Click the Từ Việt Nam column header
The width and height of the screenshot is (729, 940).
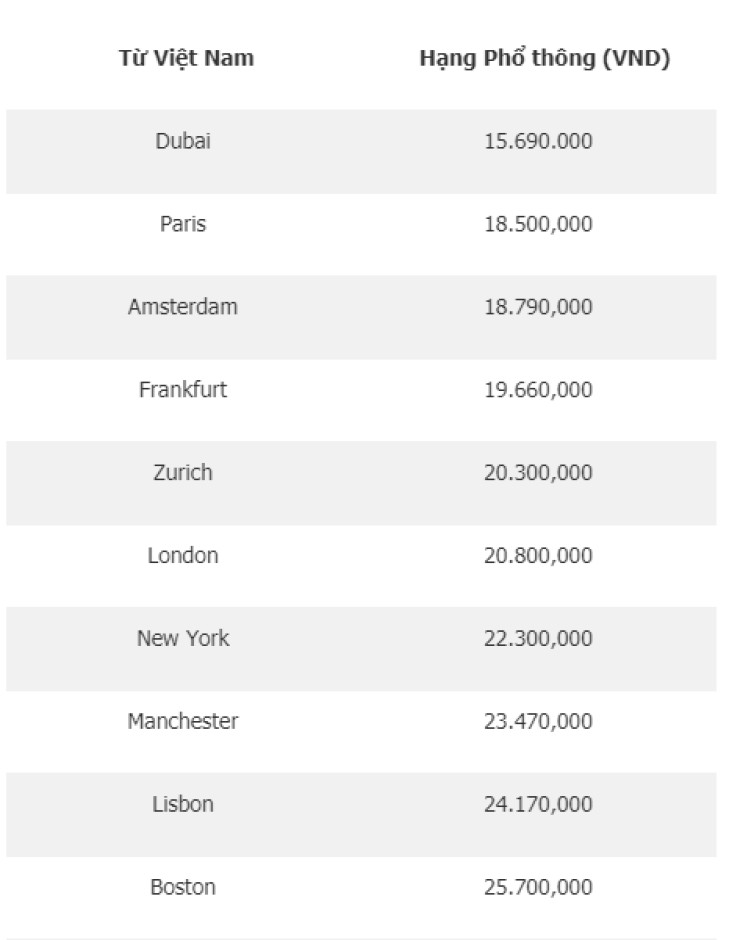pyautogui.click(x=186, y=58)
